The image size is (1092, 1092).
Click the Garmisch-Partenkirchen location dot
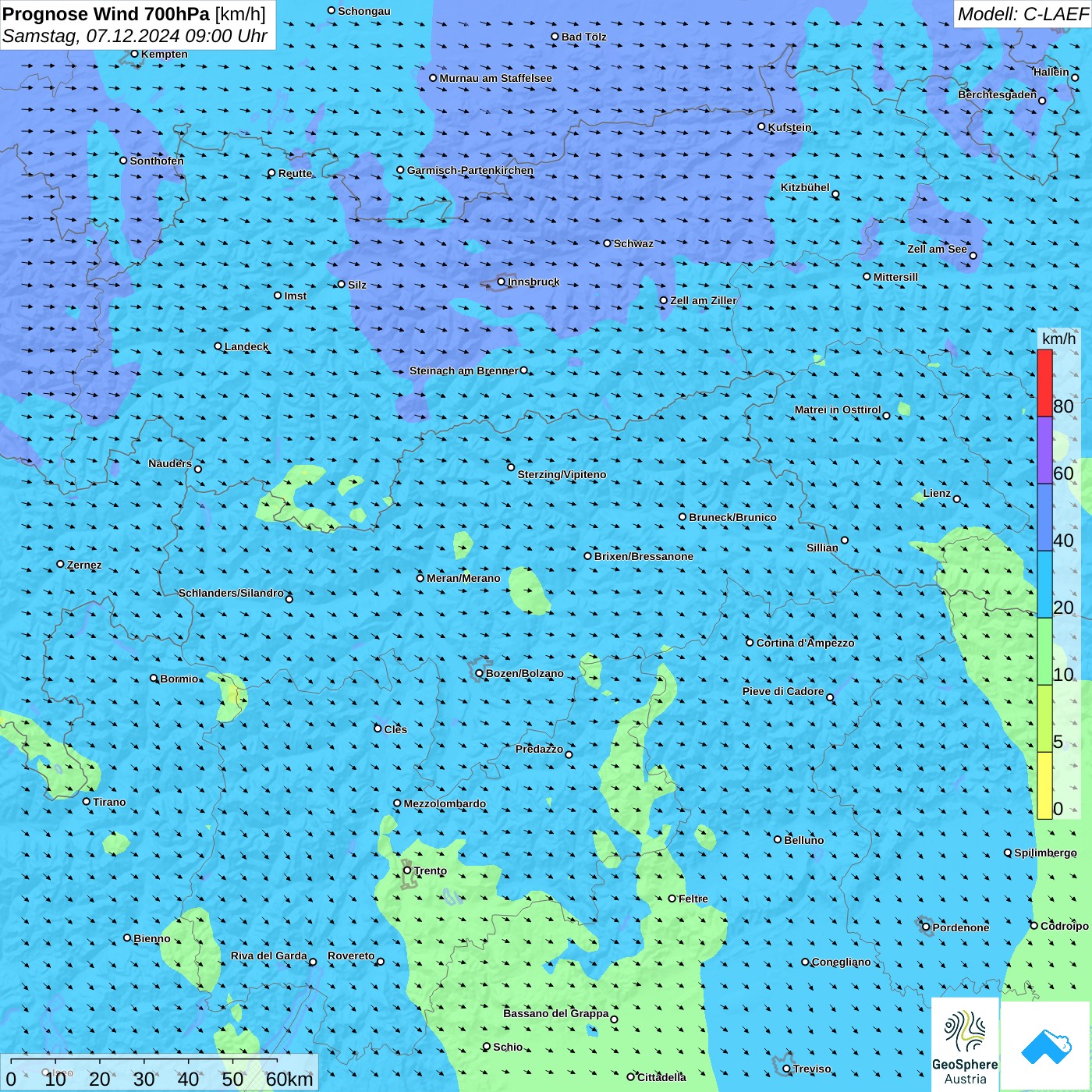400,170
